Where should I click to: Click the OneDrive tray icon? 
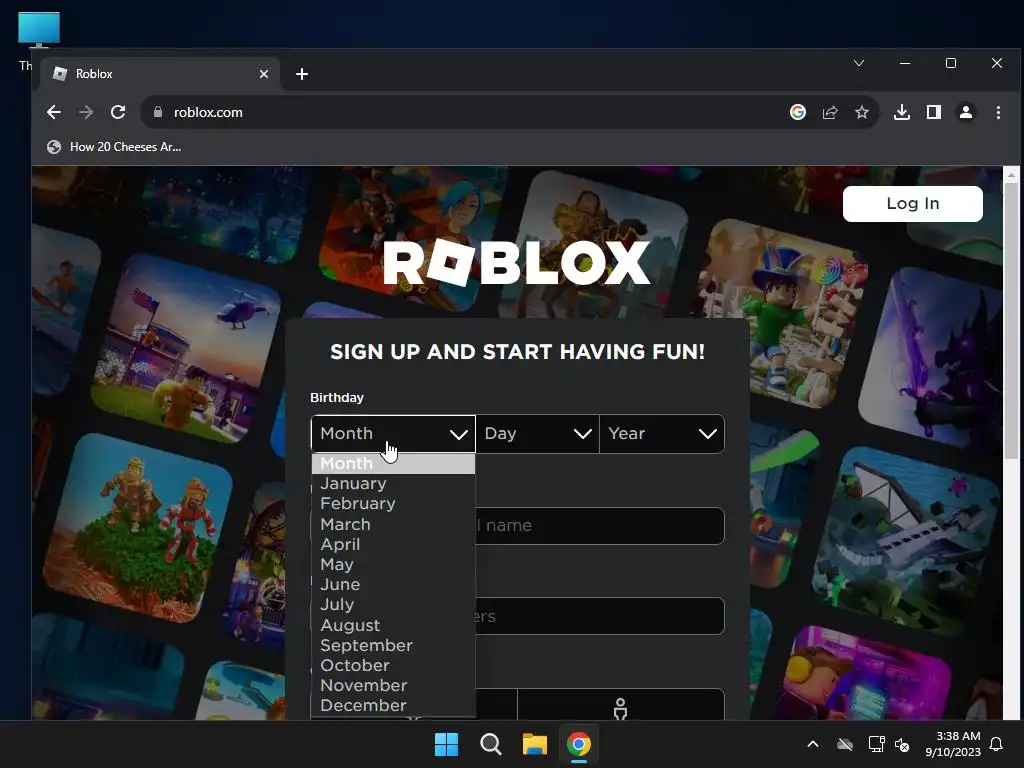tap(845, 744)
